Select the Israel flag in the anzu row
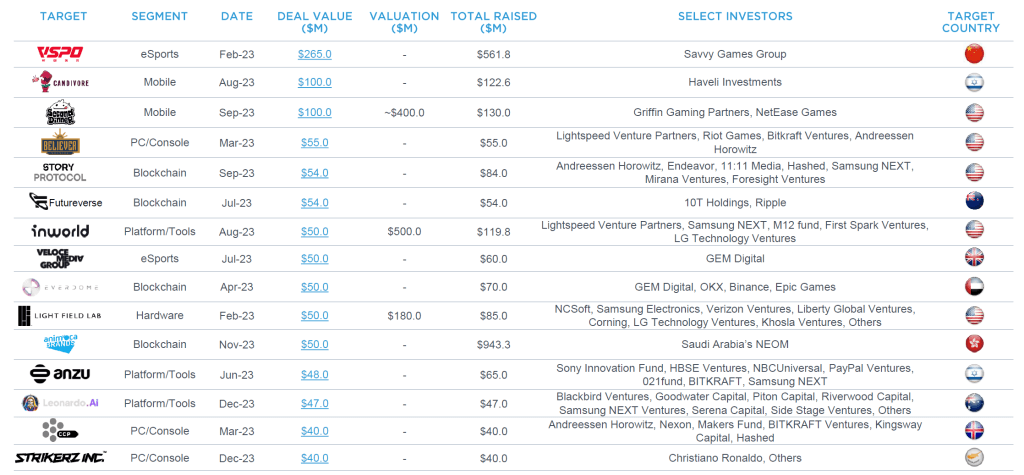 (x=974, y=373)
